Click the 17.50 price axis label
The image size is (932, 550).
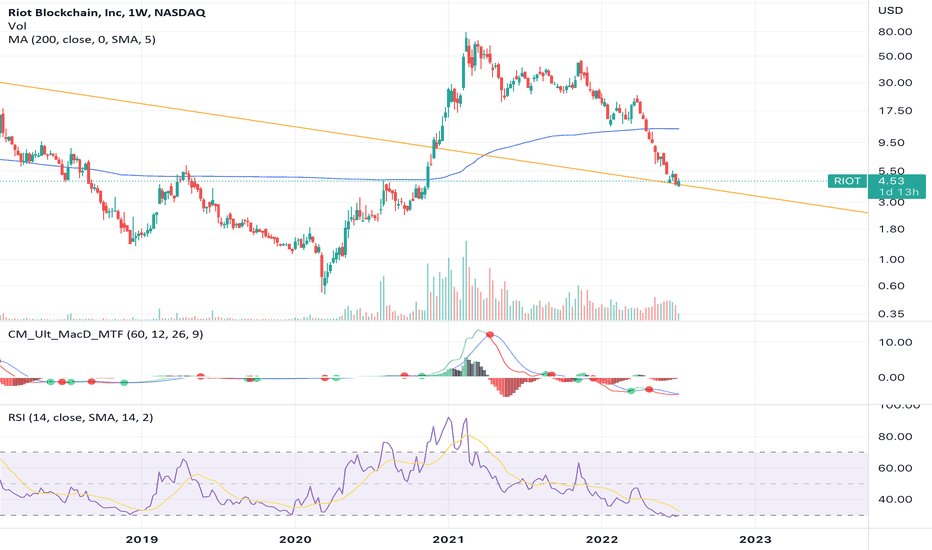pyautogui.click(x=895, y=111)
